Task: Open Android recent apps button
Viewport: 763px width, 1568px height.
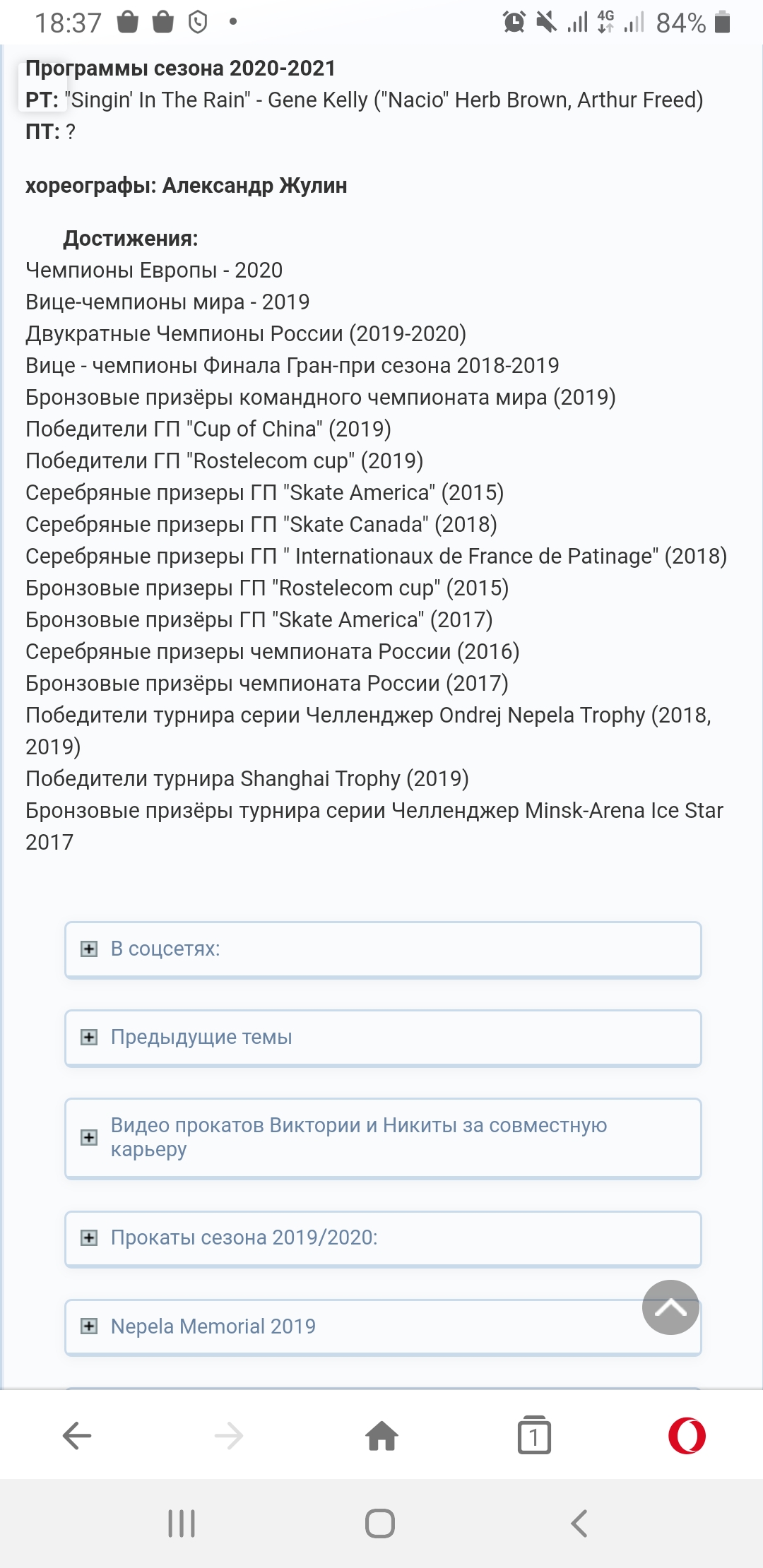Action: tap(182, 1524)
